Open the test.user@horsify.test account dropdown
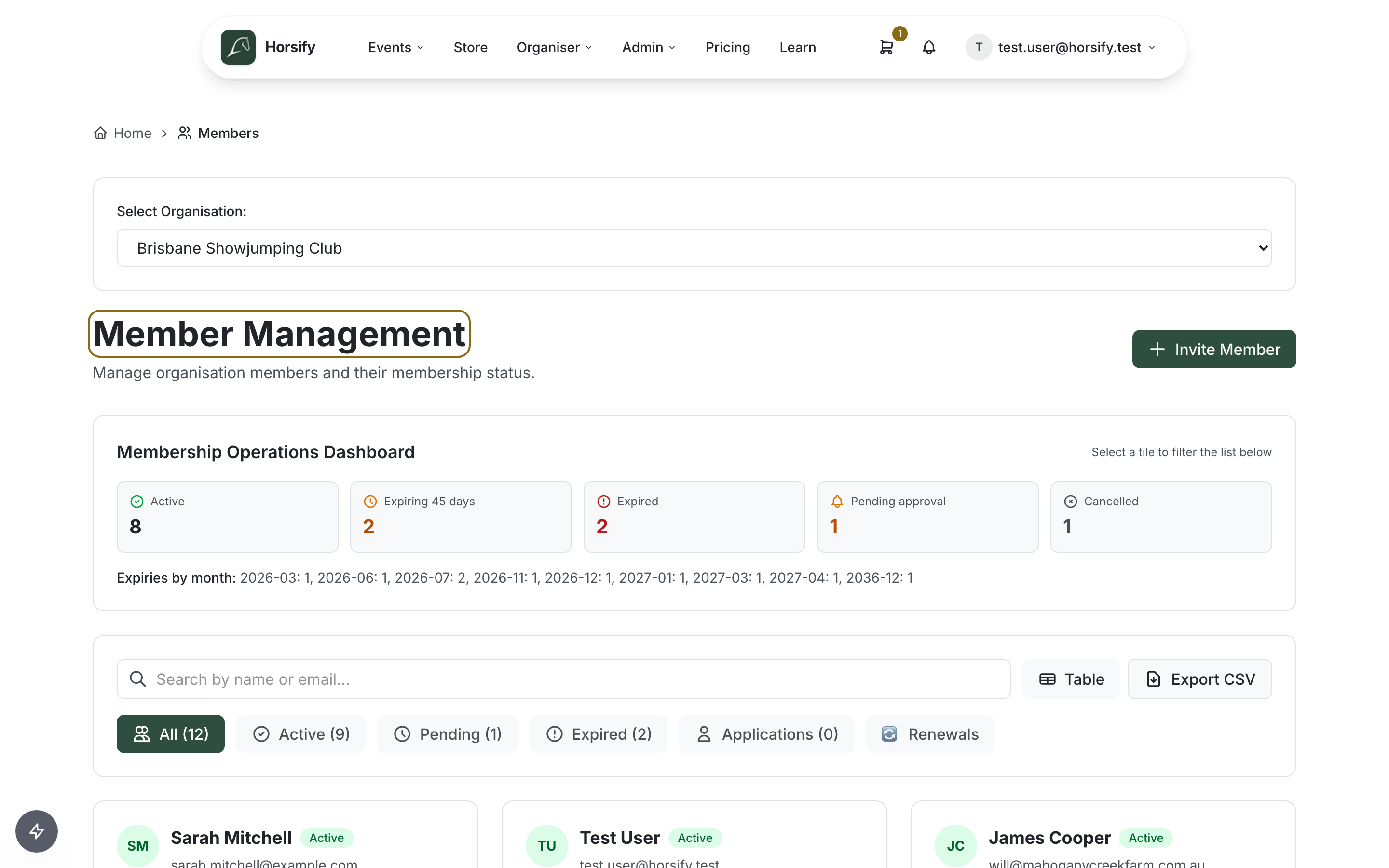 [x=1061, y=47]
